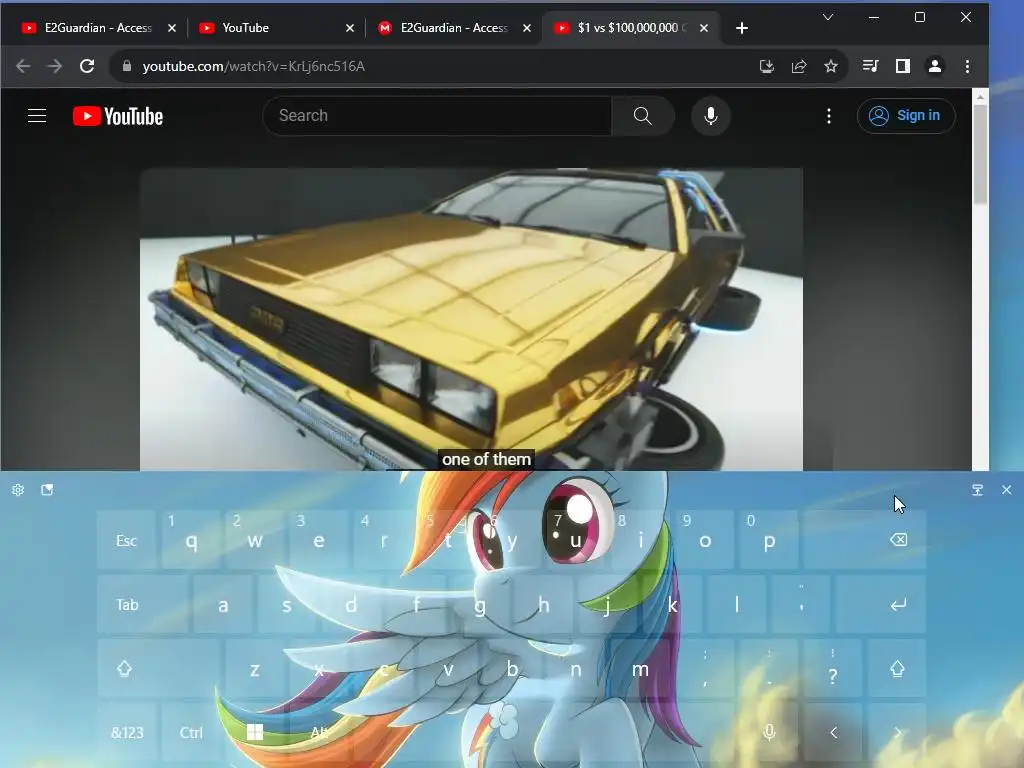Toggle the Alt key

[319, 733]
